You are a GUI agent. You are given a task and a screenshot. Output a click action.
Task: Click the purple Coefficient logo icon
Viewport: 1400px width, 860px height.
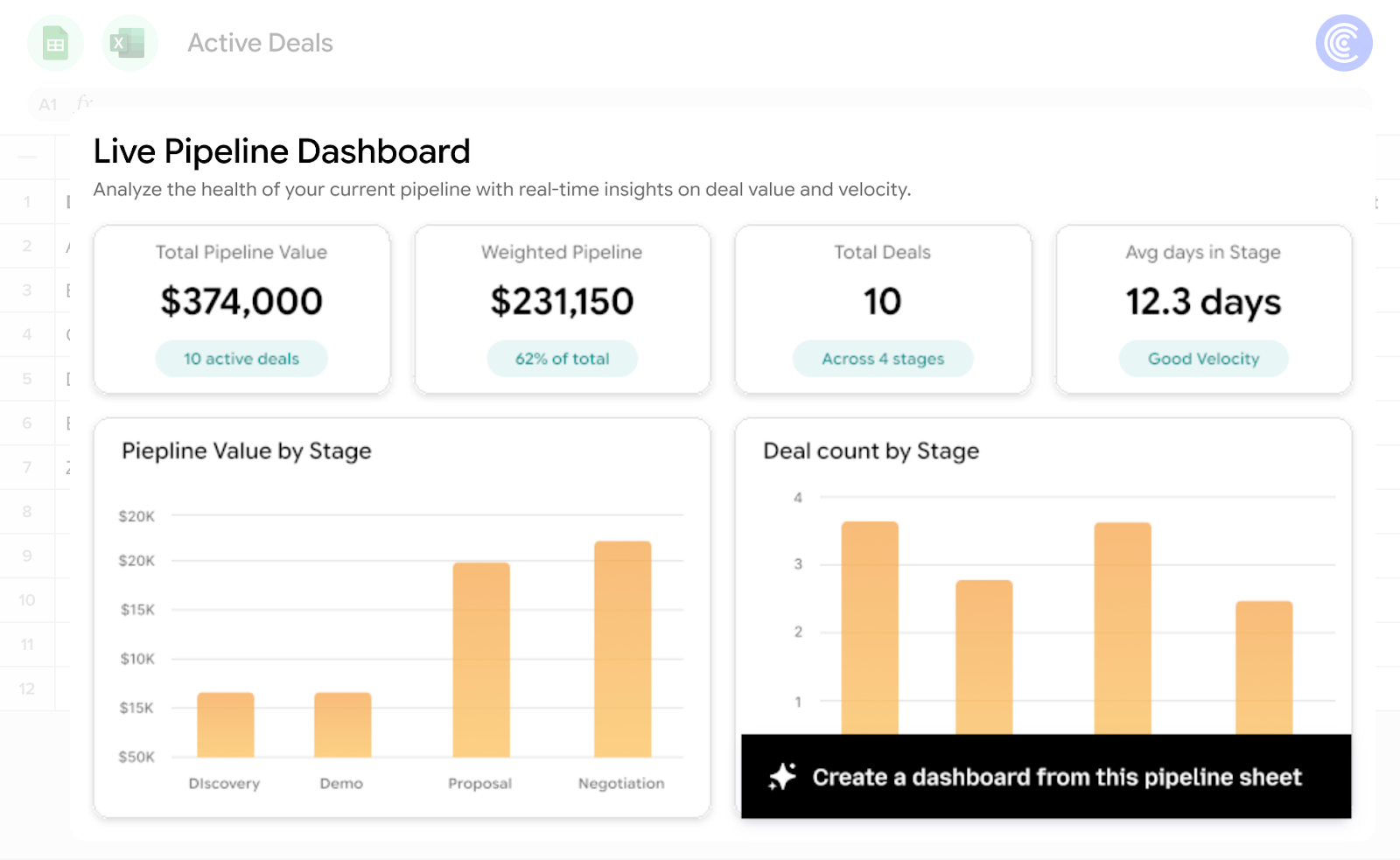coord(1343,43)
